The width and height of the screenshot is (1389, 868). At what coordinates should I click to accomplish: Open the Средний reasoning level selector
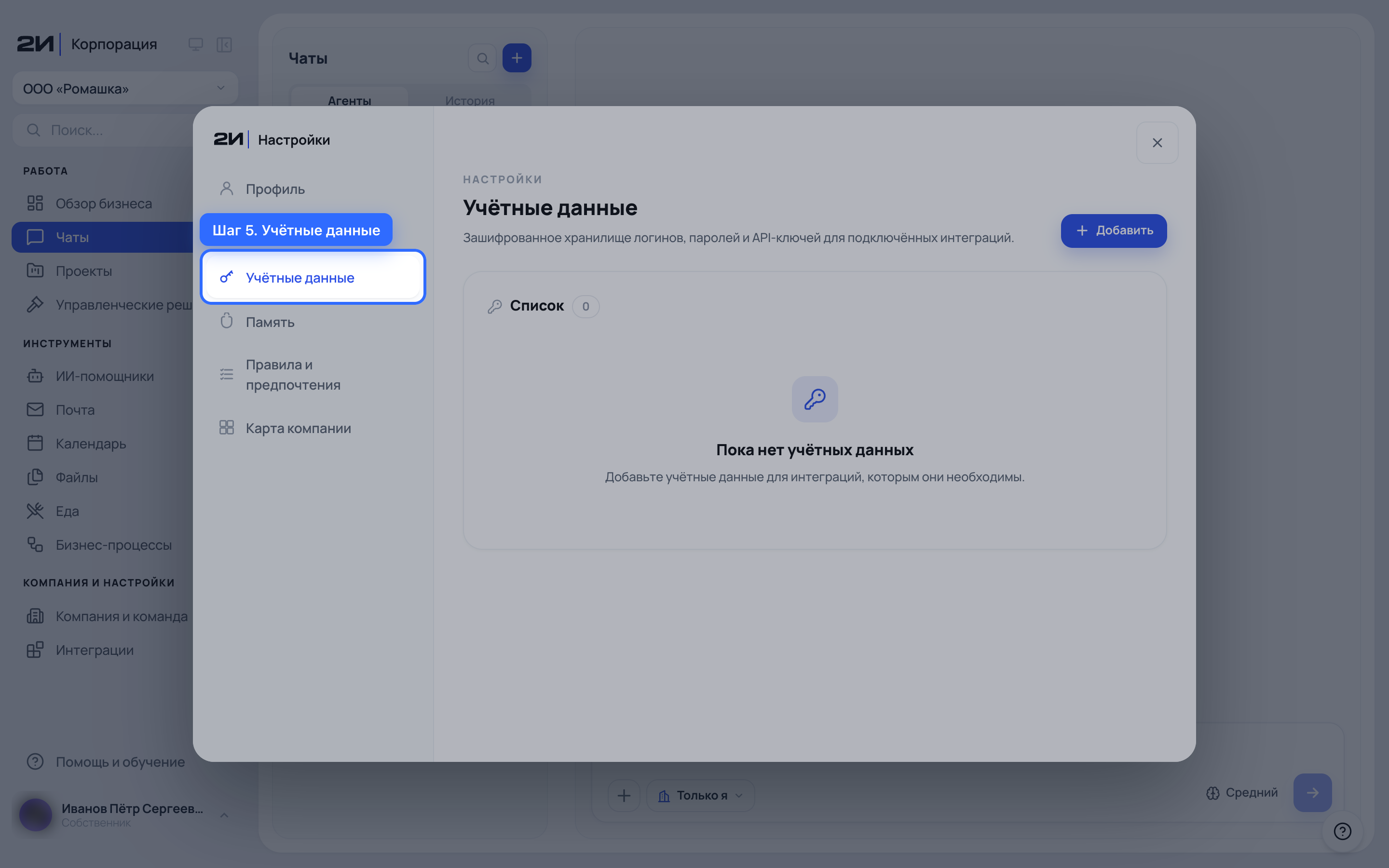(x=1242, y=793)
